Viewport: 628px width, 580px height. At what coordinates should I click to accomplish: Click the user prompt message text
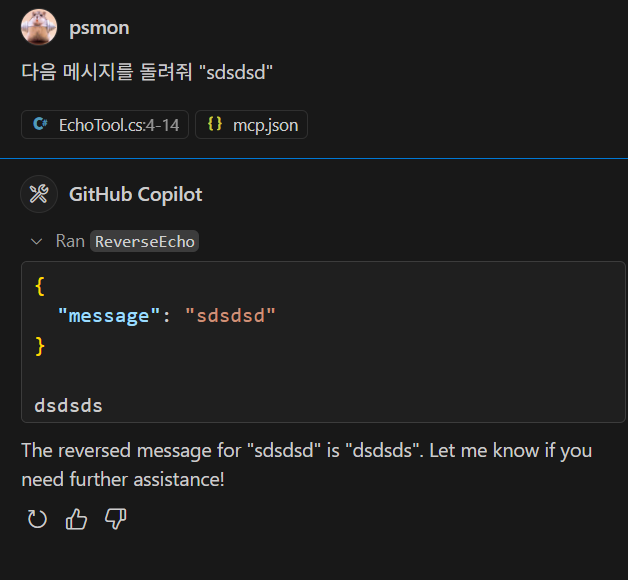[147, 73]
